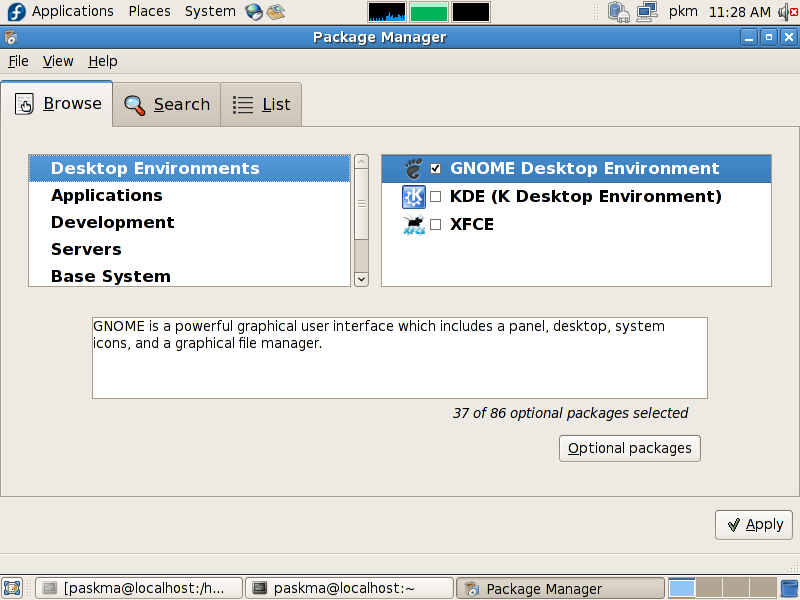Viewport: 800px width, 600px height.
Task: Minimize the Package Manager window
Action: [x=748, y=37]
